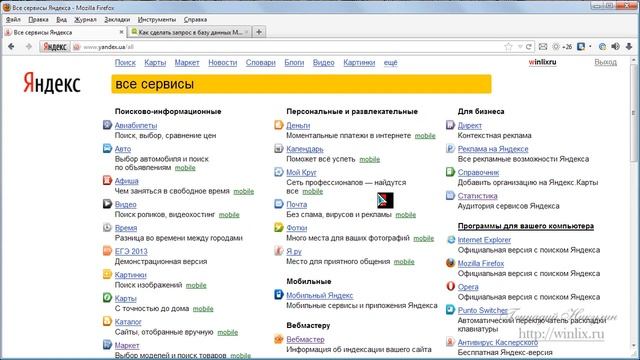The width and height of the screenshot is (640, 360).
Task: Reload the page with the refresh button
Action: coord(529,47)
